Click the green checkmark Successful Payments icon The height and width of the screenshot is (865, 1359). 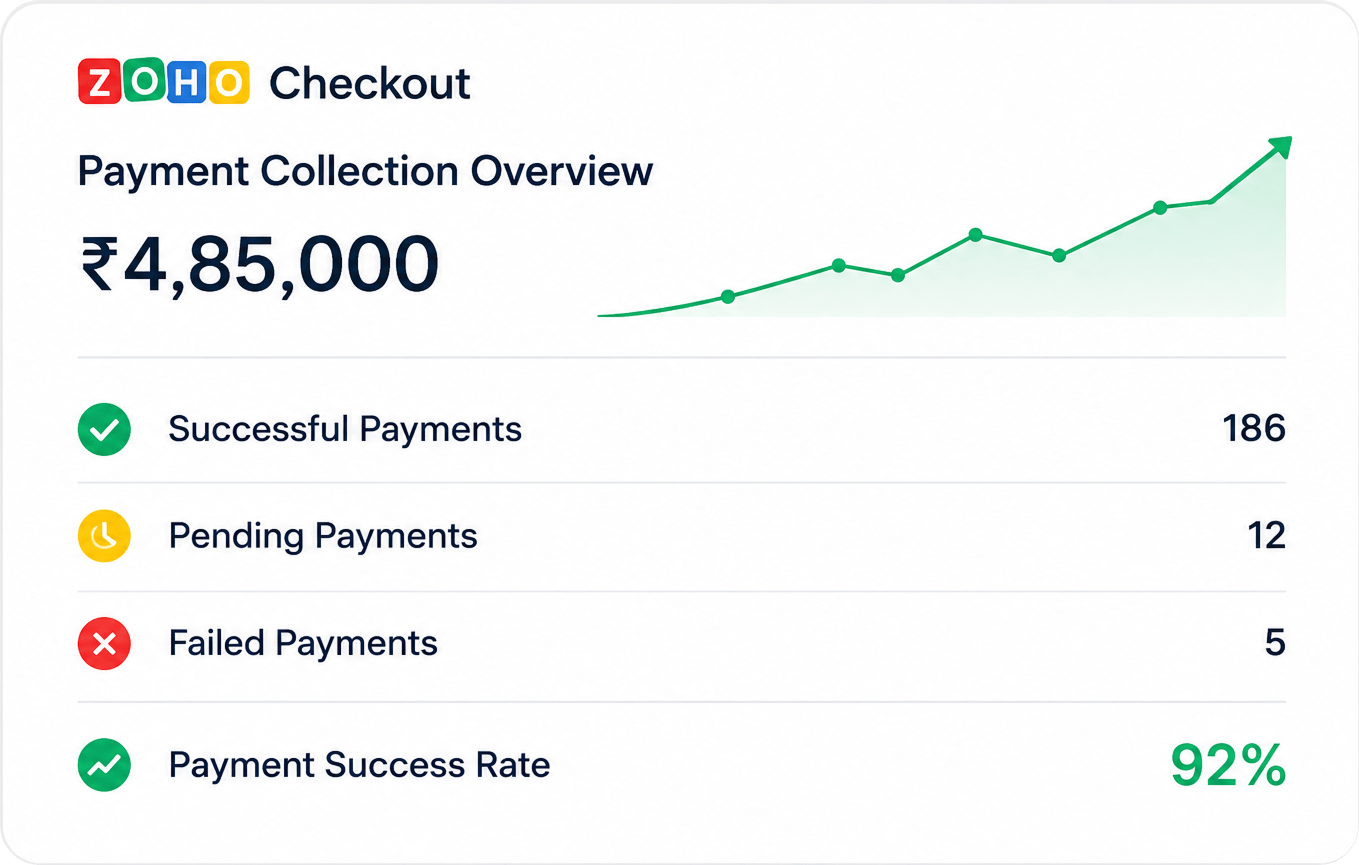point(104,430)
